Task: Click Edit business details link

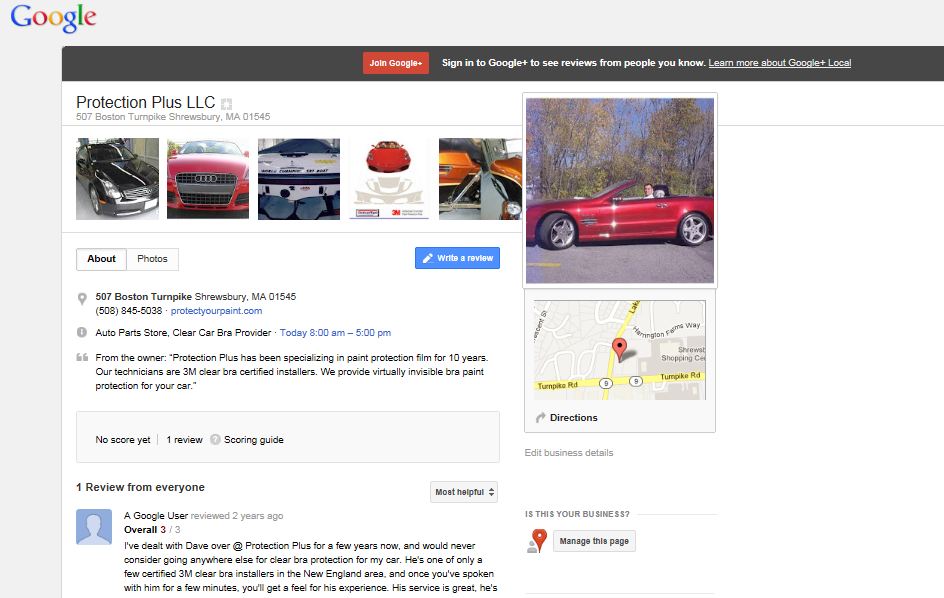Action: (x=569, y=453)
